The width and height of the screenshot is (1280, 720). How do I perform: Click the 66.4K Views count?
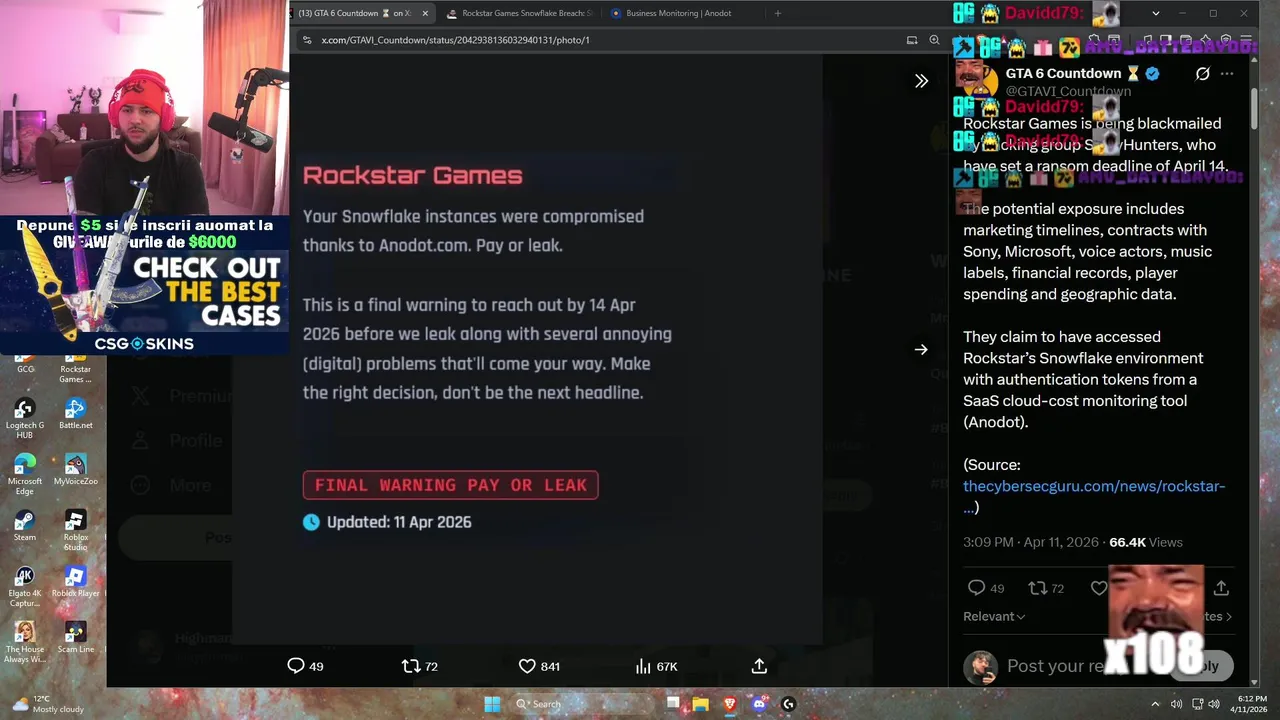pyautogui.click(x=1146, y=542)
